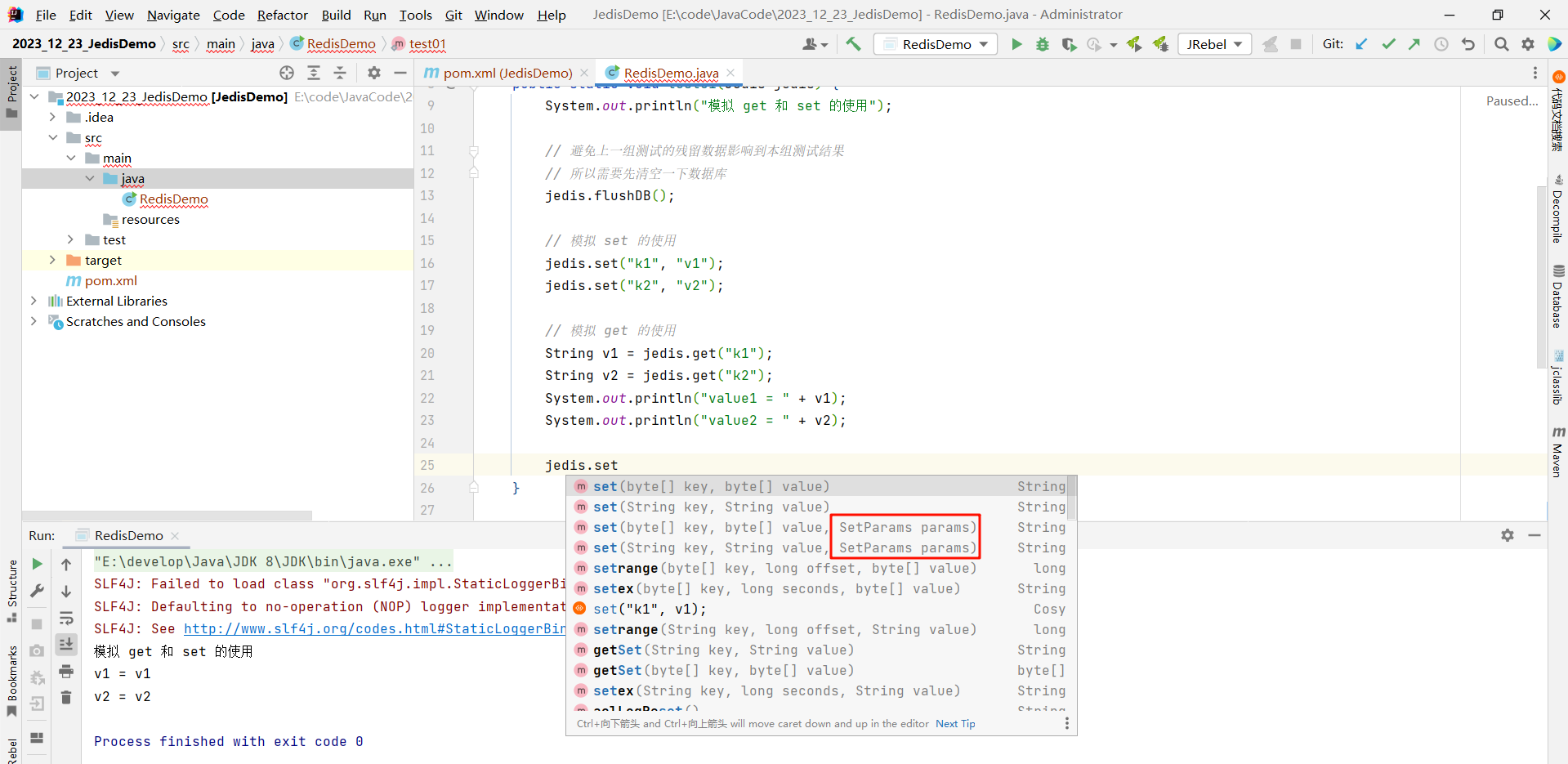Open the user account dropdown in toolbar
1568x764 pixels.
pos(815,44)
